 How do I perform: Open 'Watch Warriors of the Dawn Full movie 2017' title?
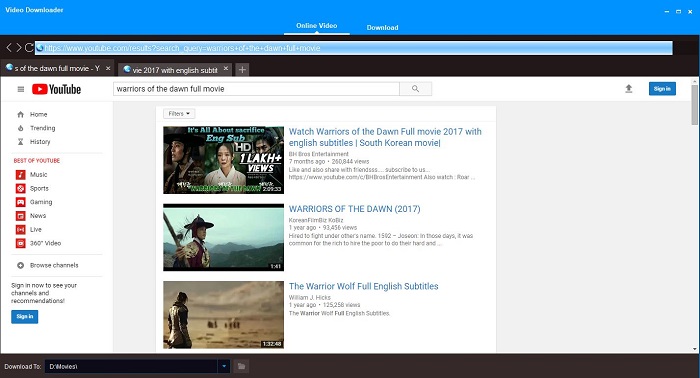385,137
